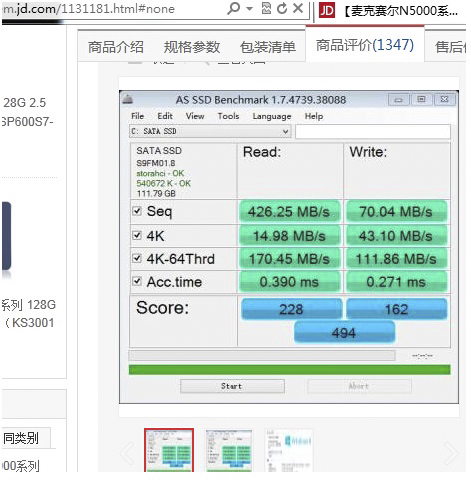This screenshot has width=471, height=480.
Task: Close the AS SSD Benchmark window
Action: [444, 99]
